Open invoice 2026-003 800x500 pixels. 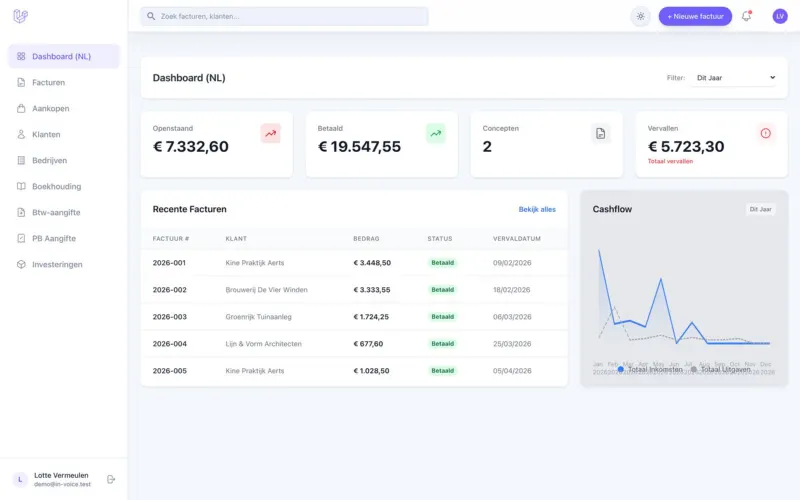[169, 317]
